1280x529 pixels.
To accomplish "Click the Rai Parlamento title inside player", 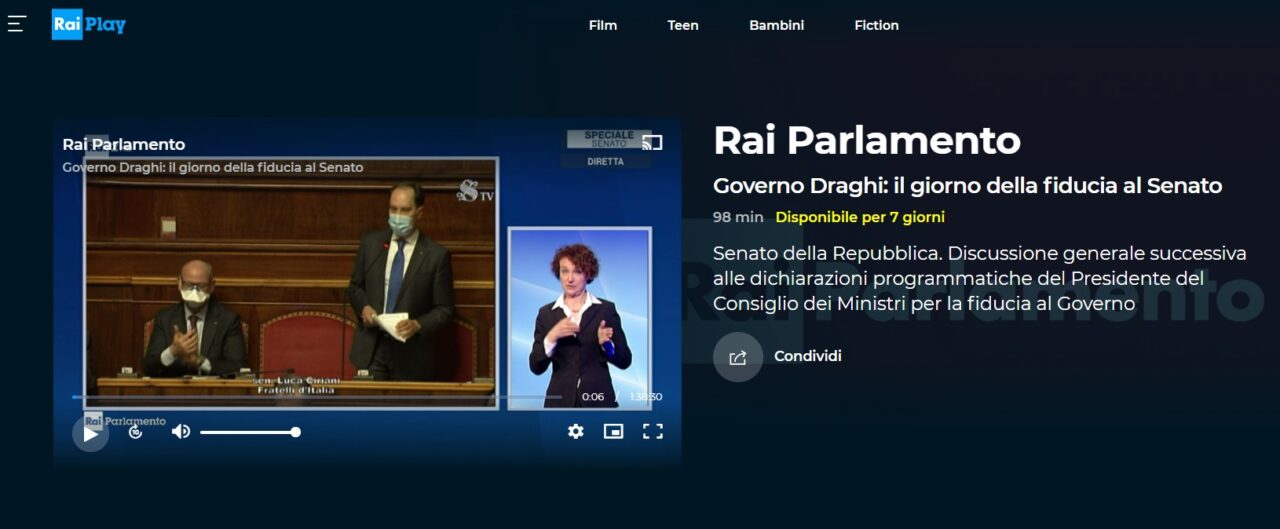I will coord(124,144).
